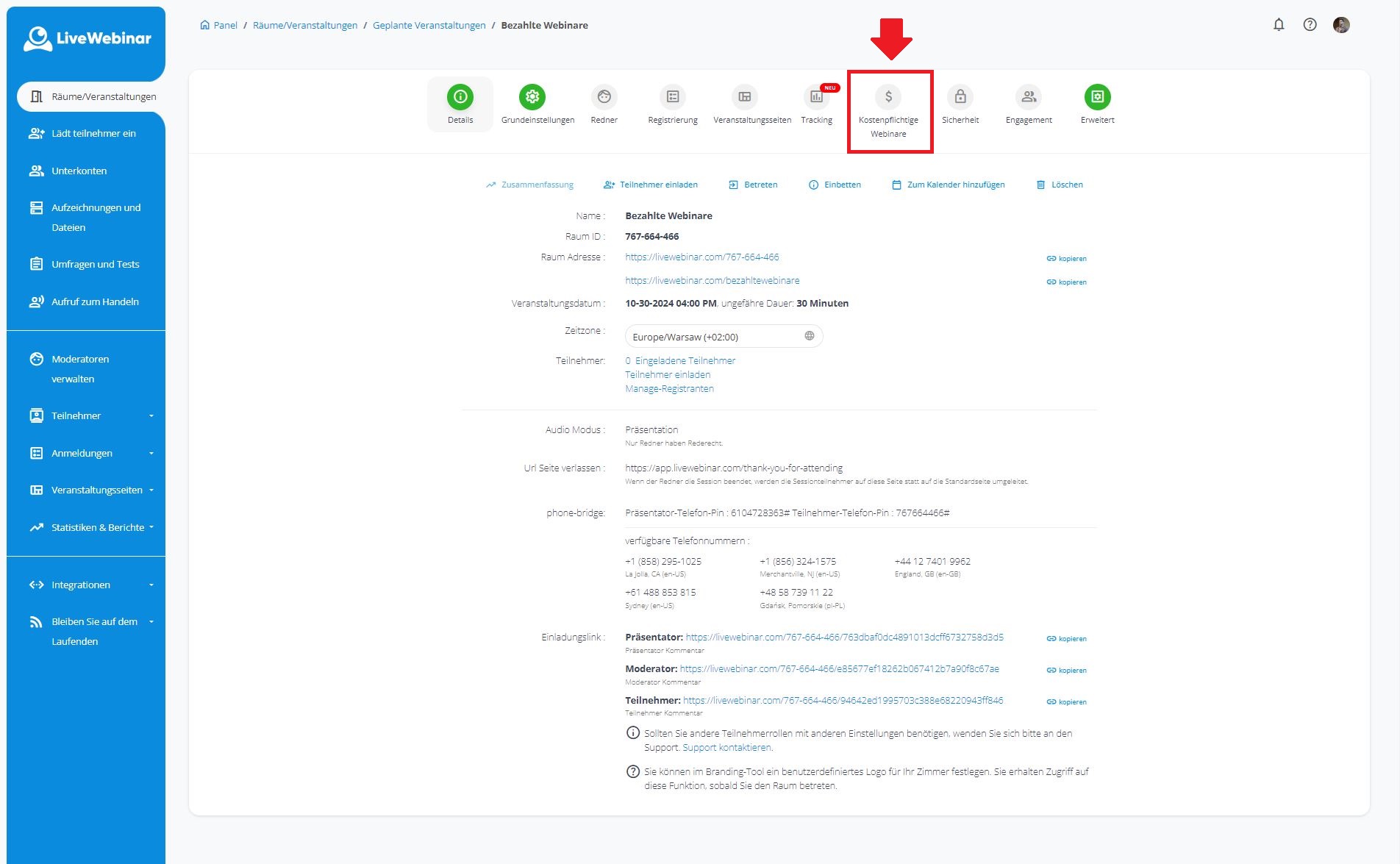Click the user profile avatar
This screenshot has width=1400, height=864.
tap(1341, 25)
